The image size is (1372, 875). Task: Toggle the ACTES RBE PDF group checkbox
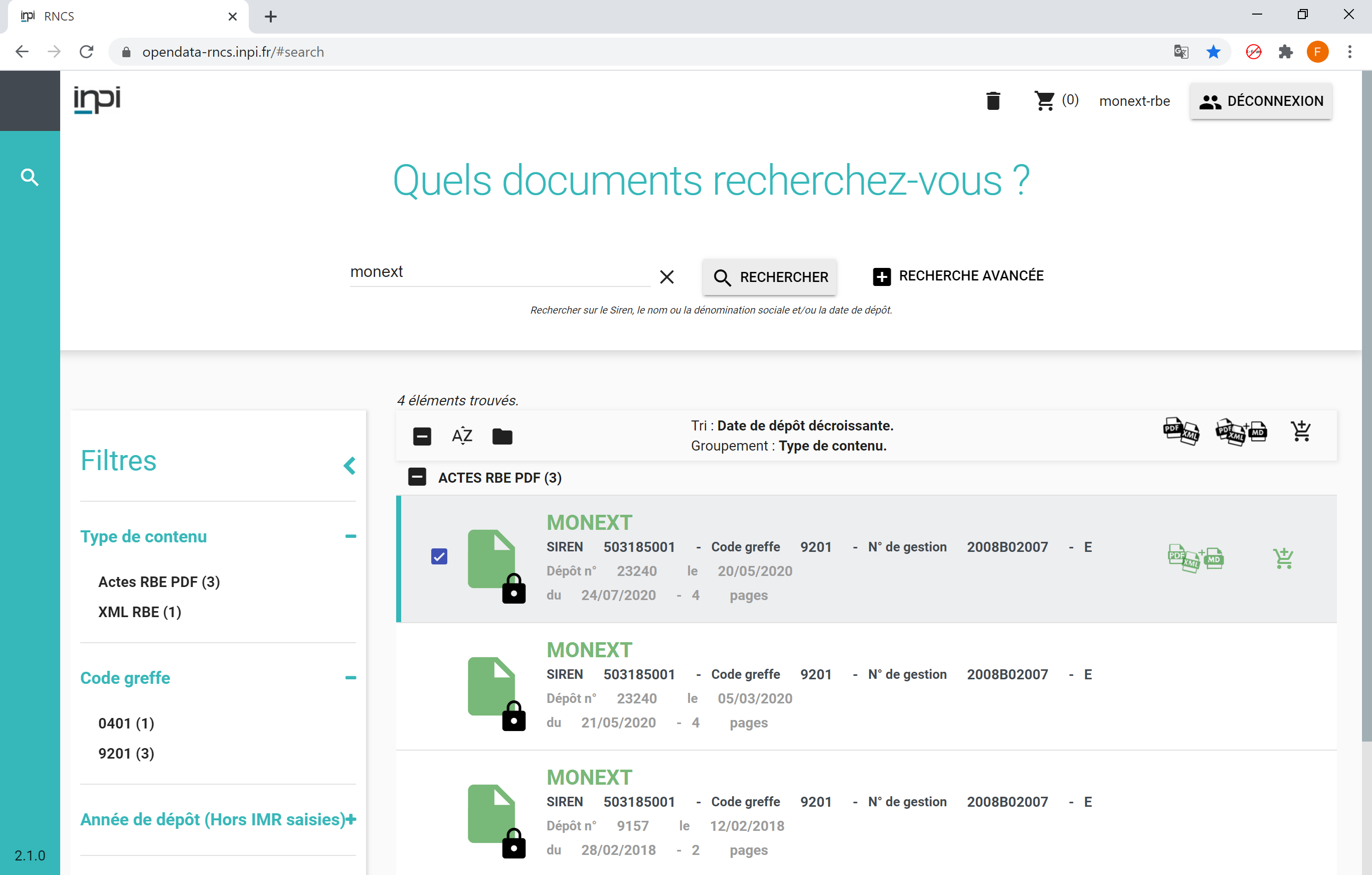pos(417,477)
